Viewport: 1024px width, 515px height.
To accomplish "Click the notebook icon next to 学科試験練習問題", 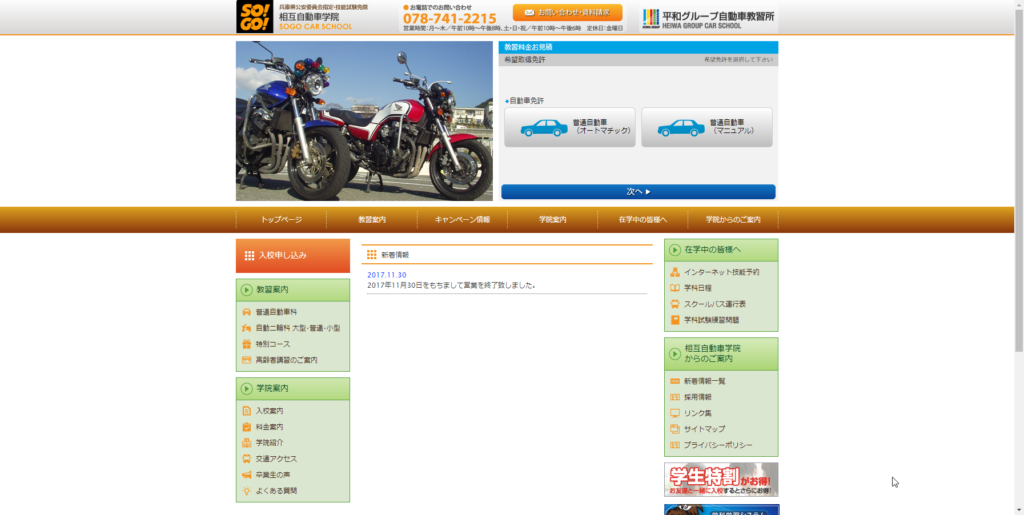I will click(675, 320).
